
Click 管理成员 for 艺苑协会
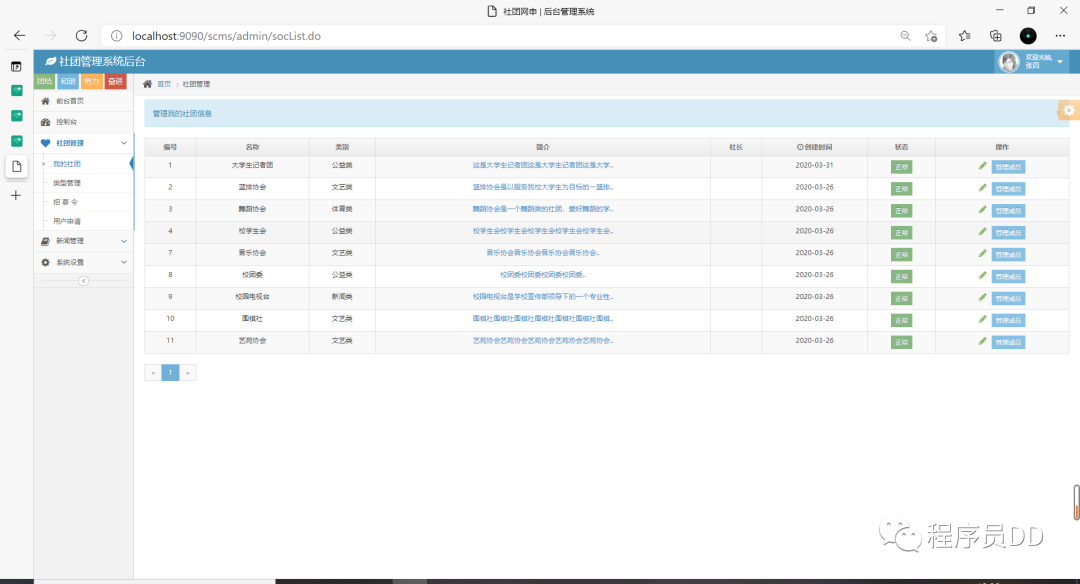click(1008, 342)
